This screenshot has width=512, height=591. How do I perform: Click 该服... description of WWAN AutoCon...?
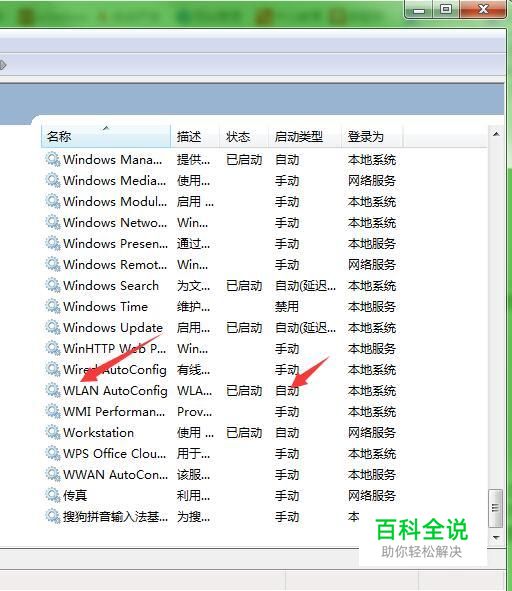click(x=193, y=475)
